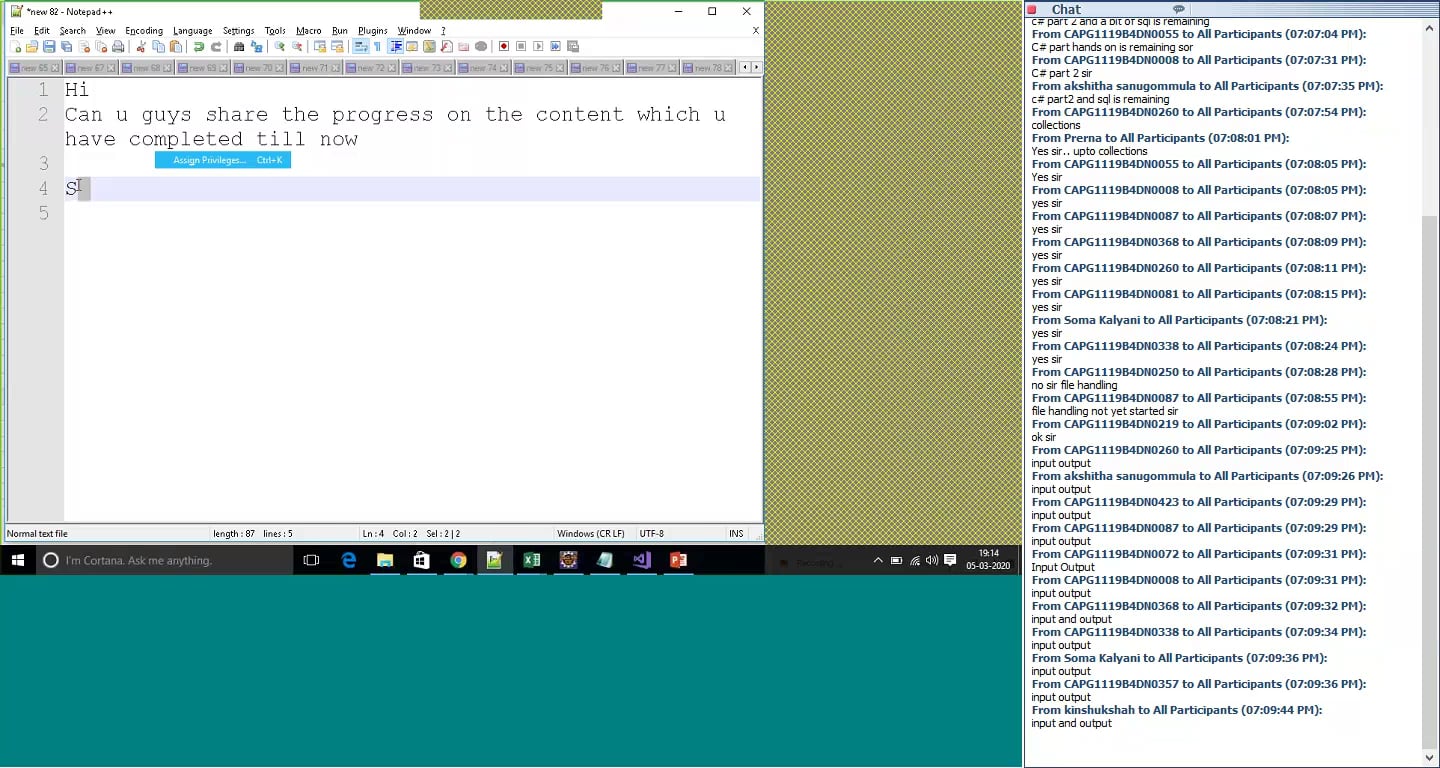Viewport: 1440px width, 768px height.
Task: Run macro multiple times icon
Action: tap(555, 46)
